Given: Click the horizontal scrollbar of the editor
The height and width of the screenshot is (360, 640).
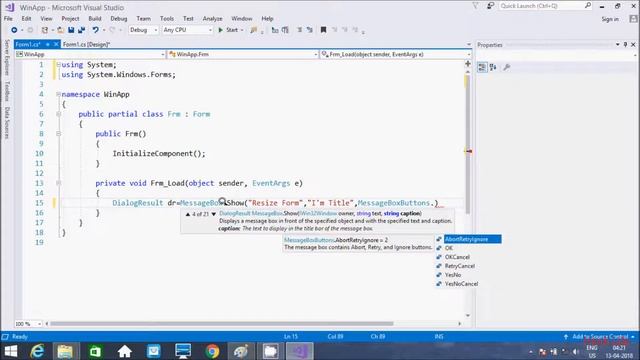Looking at the screenshot, I should [x=222, y=324].
